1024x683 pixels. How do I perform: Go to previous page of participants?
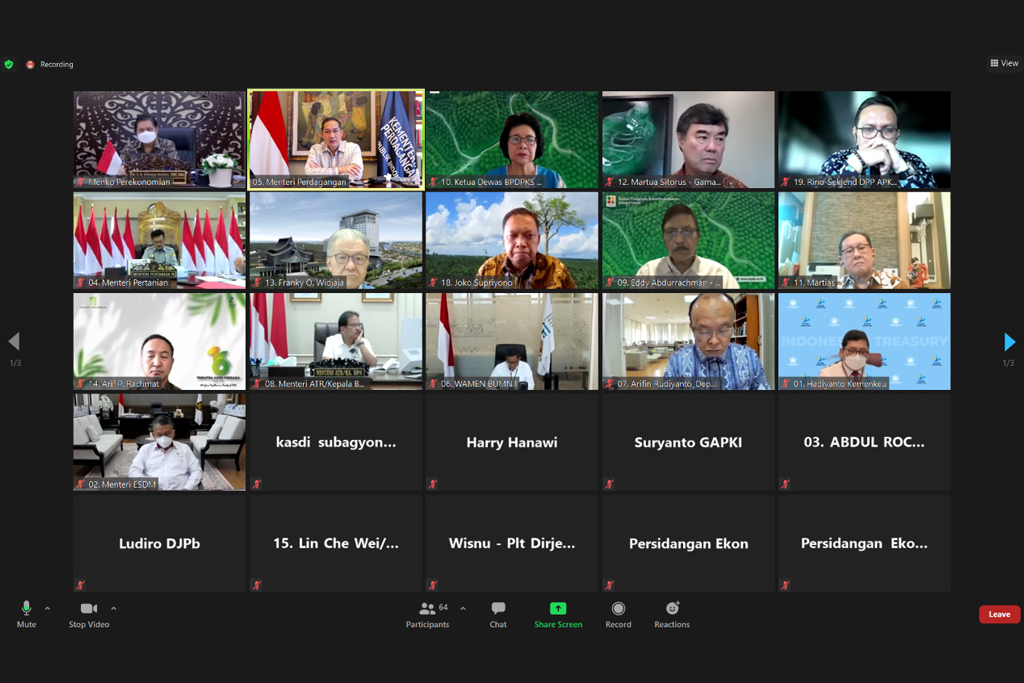pyautogui.click(x=14, y=342)
